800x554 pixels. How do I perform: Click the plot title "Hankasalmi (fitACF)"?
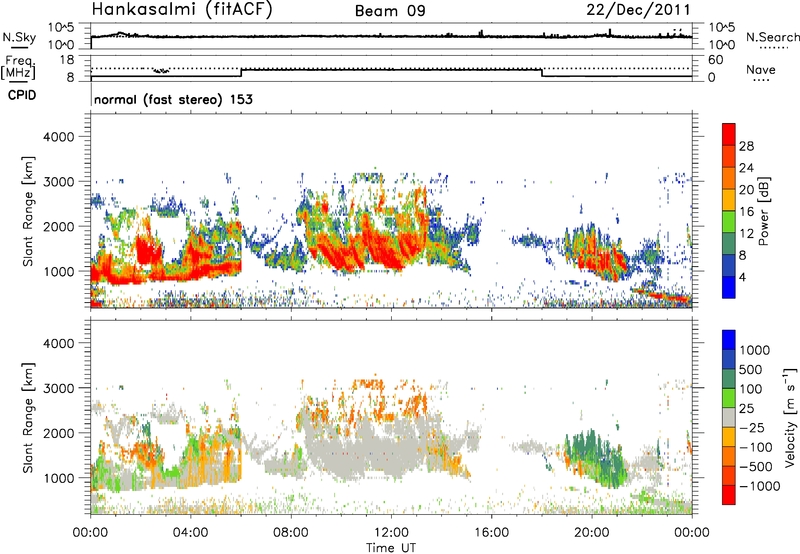(182, 10)
